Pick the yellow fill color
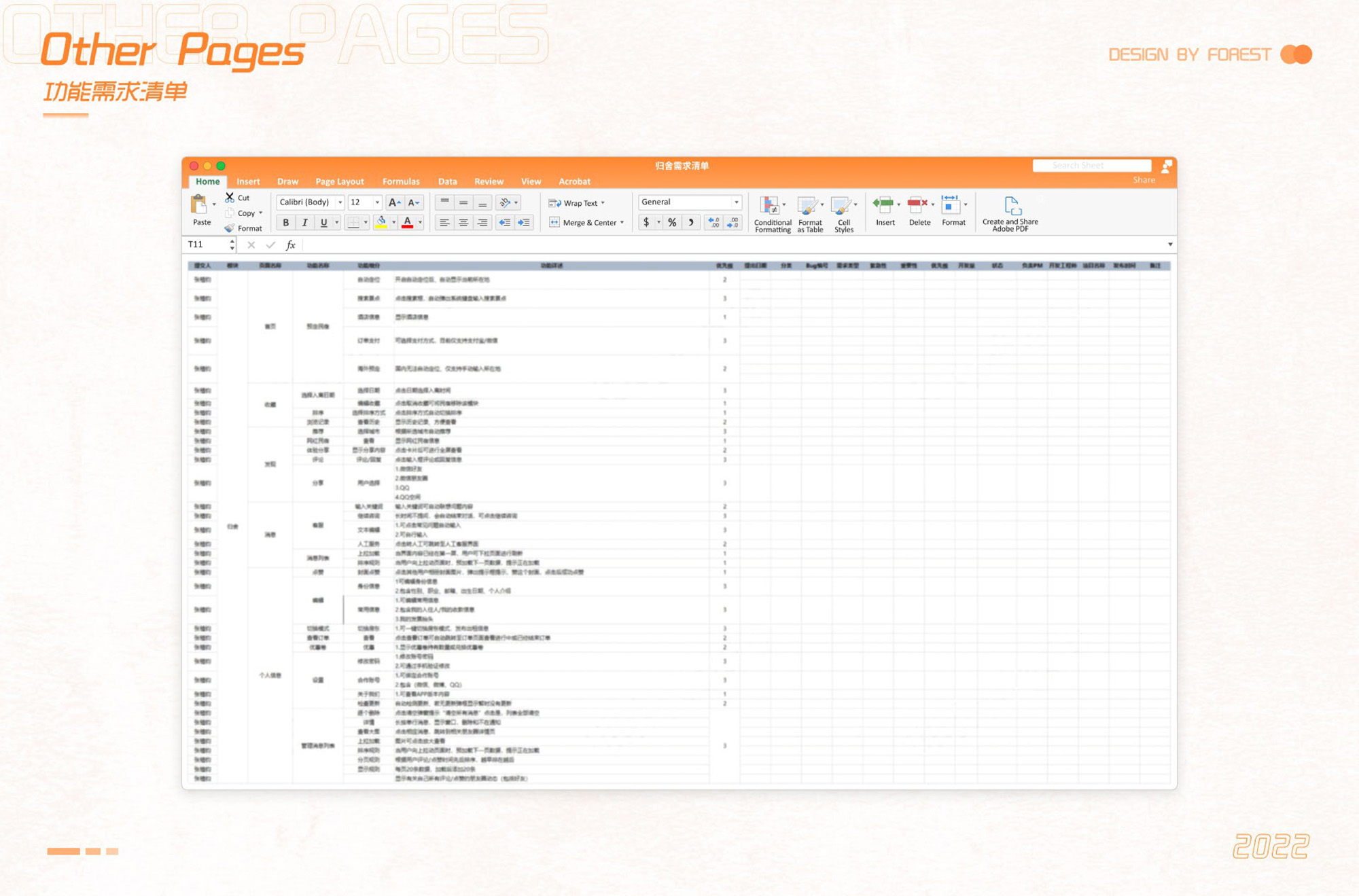The image size is (1359, 896). click(x=381, y=223)
